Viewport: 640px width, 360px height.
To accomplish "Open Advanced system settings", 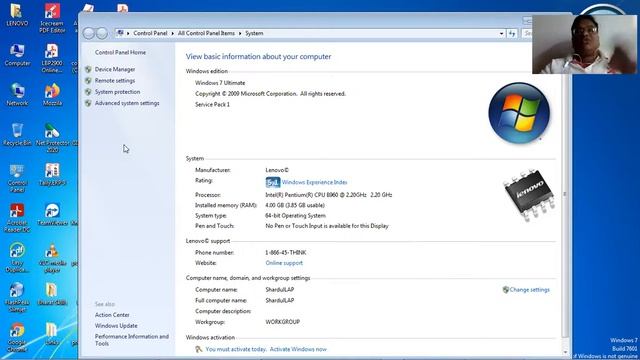I will pyautogui.click(x=127, y=103).
